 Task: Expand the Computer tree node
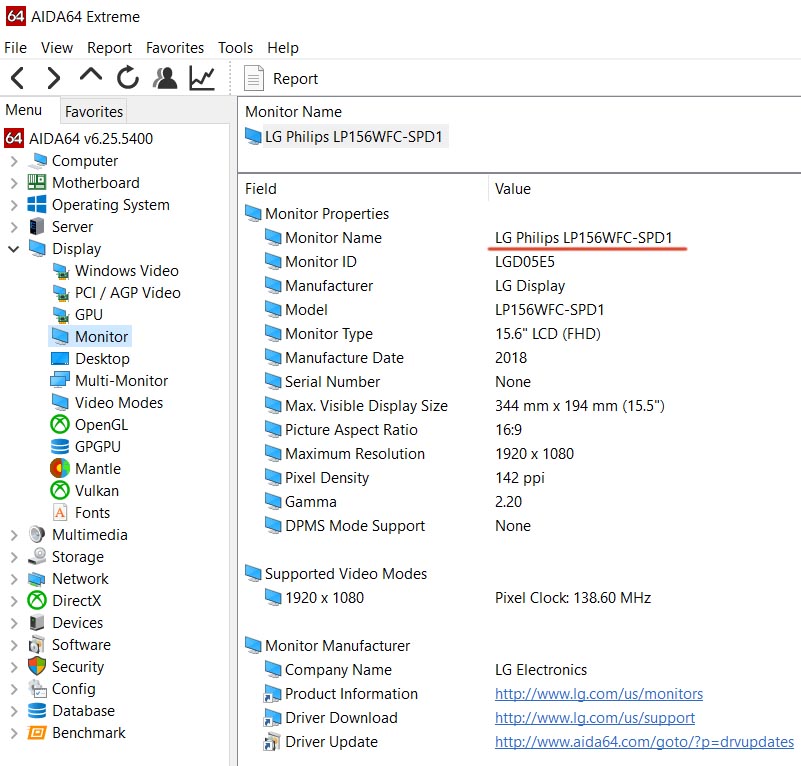coord(14,161)
